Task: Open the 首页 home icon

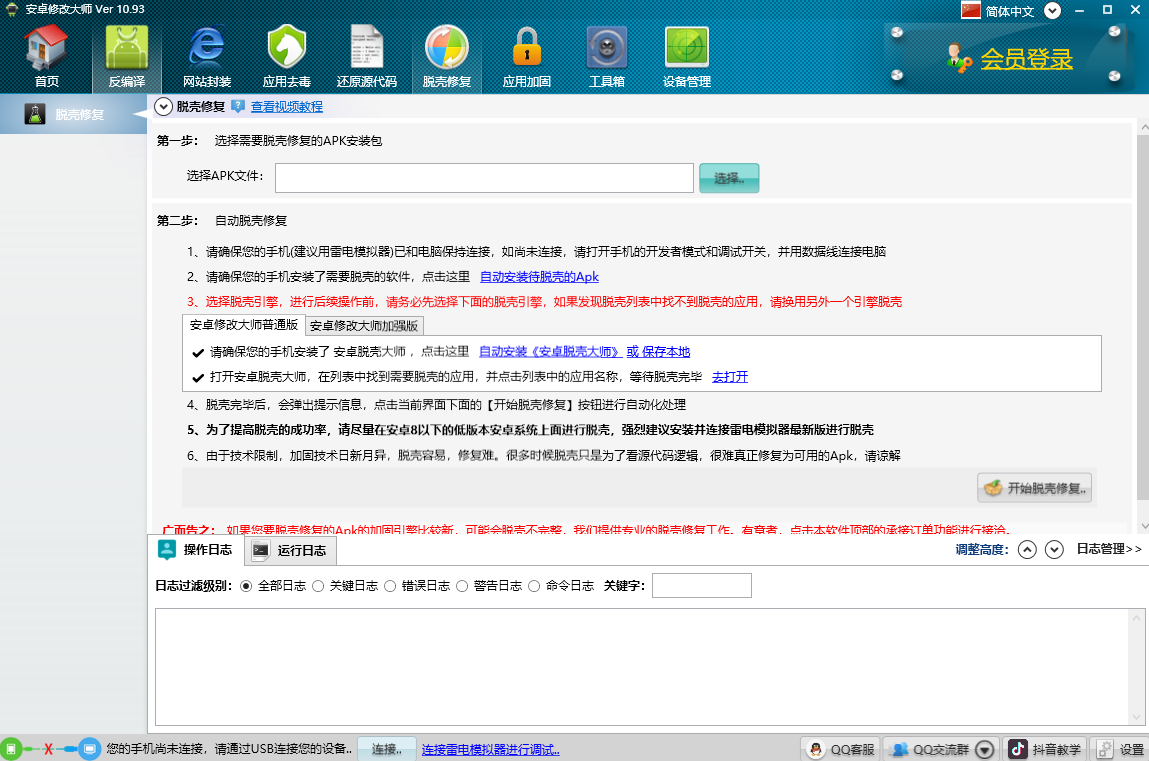Action: [46, 56]
